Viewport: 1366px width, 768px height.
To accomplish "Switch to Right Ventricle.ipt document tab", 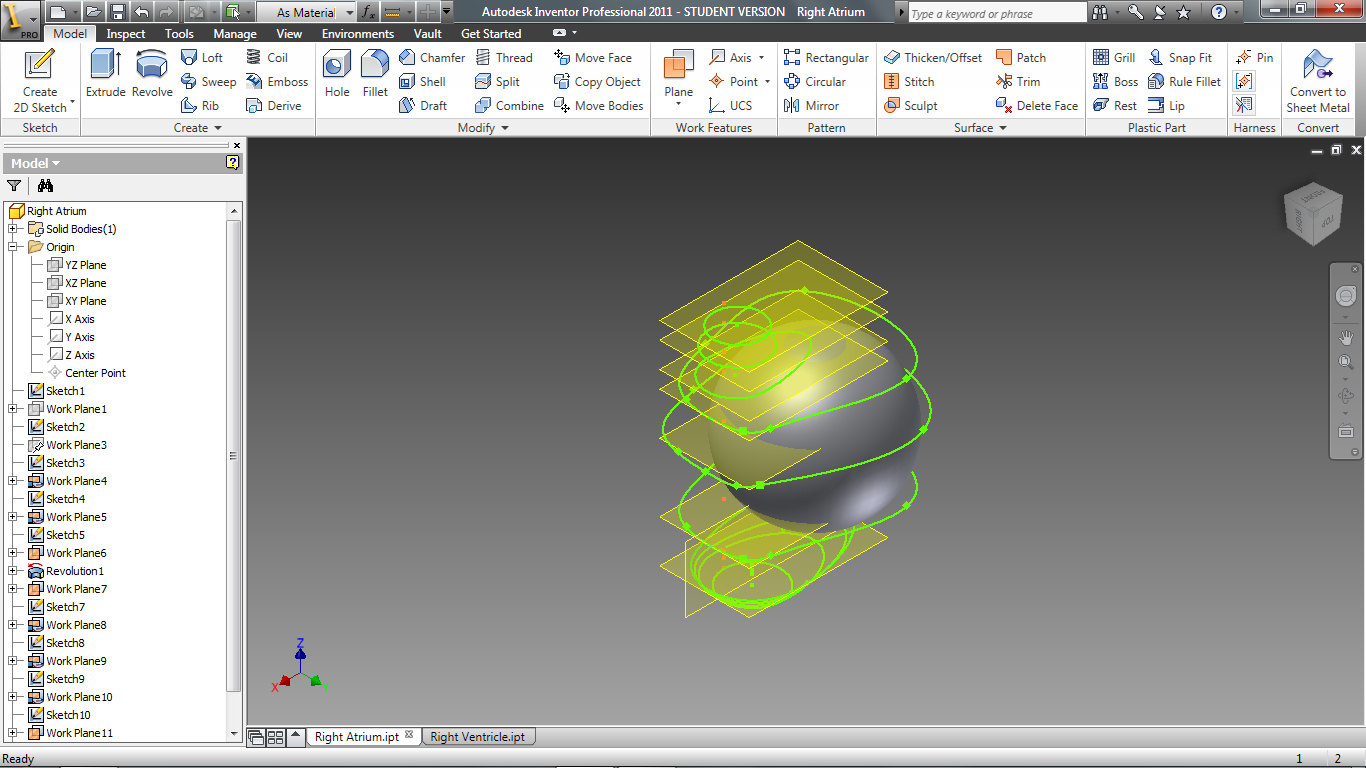I will point(477,737).
